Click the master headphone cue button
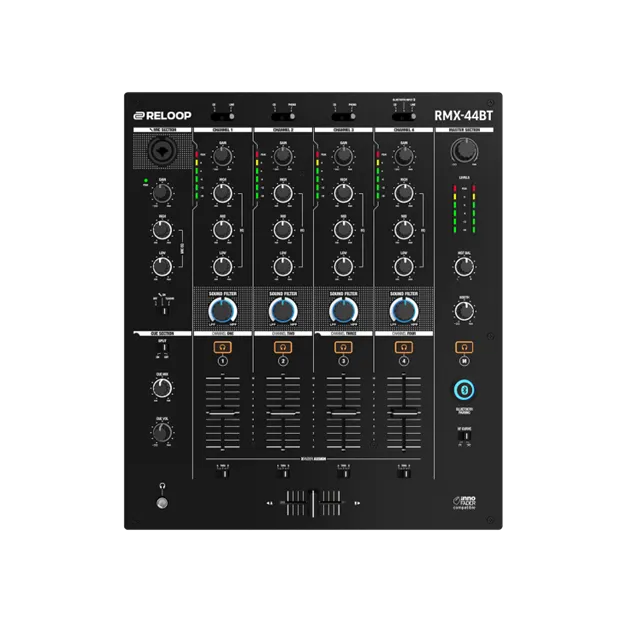The image size is (626, 626). [464, 347]
